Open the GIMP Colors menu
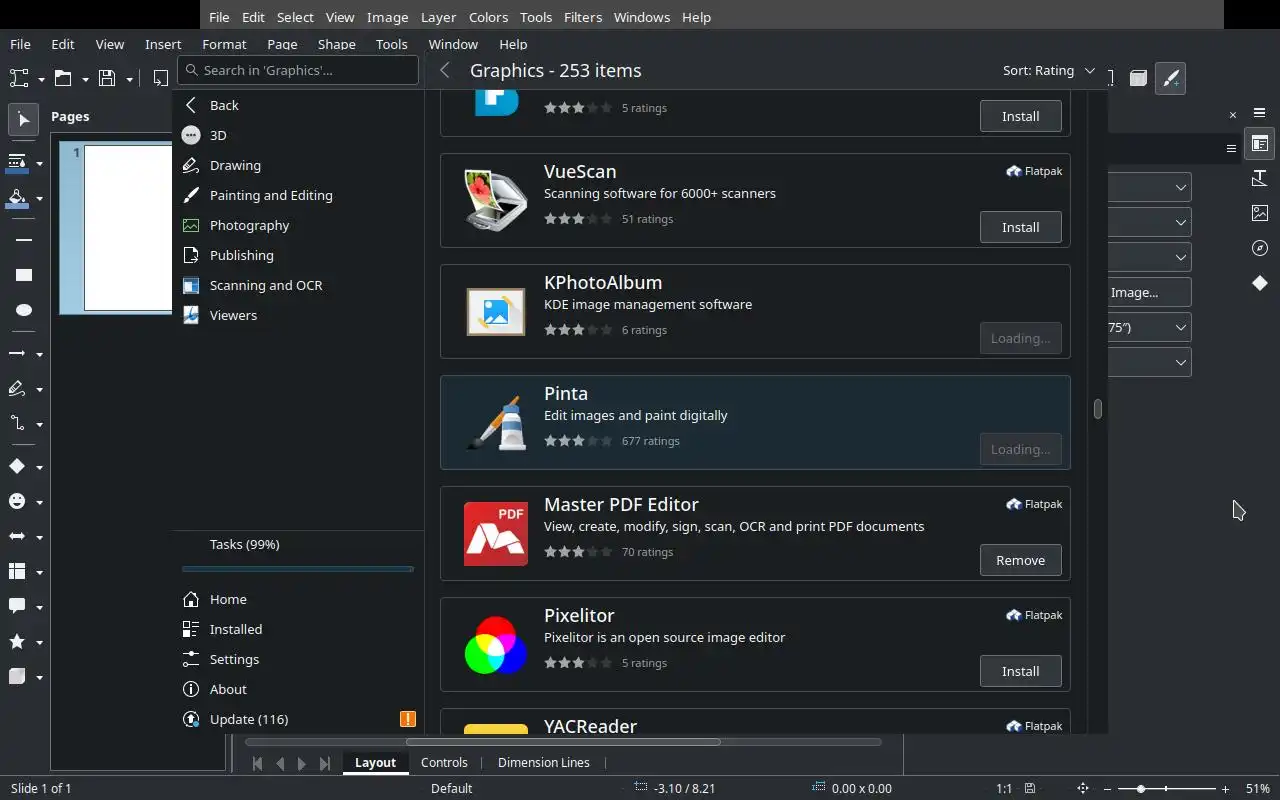 point(488,17)
